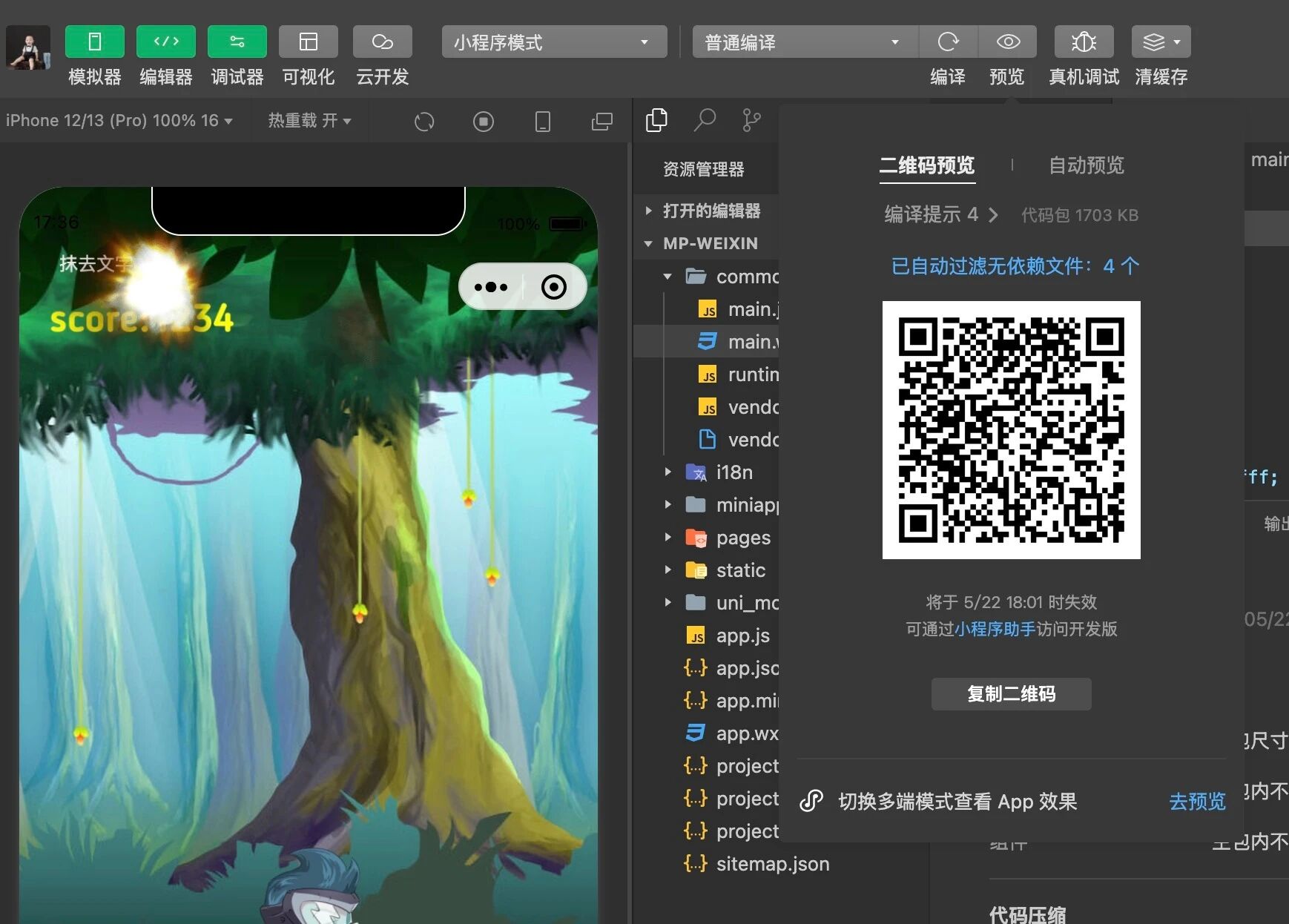Toggle the simulator panel button
Viewport: 1289px width, 924px height.
(x=94, y=42)
